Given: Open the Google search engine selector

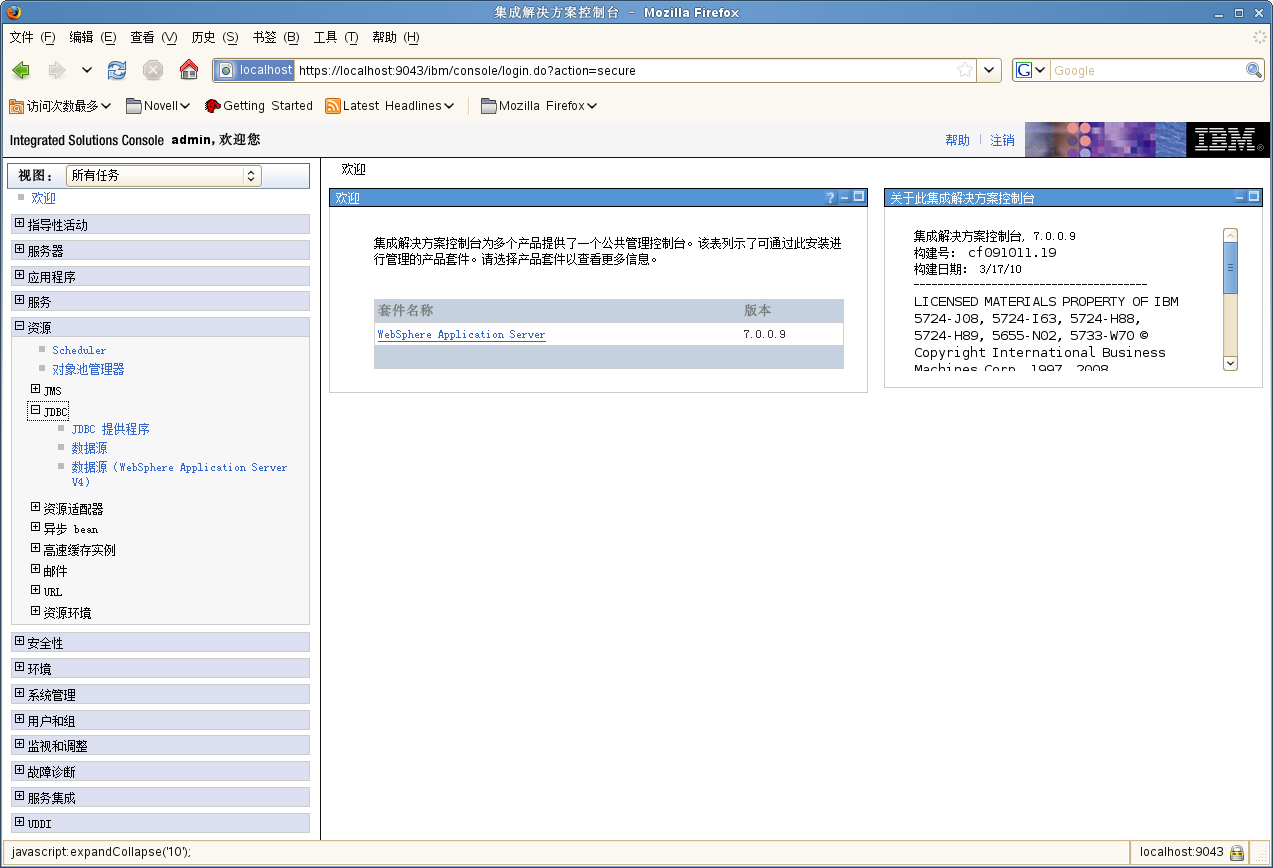Looking at the screenshot, I should 1031,70.
